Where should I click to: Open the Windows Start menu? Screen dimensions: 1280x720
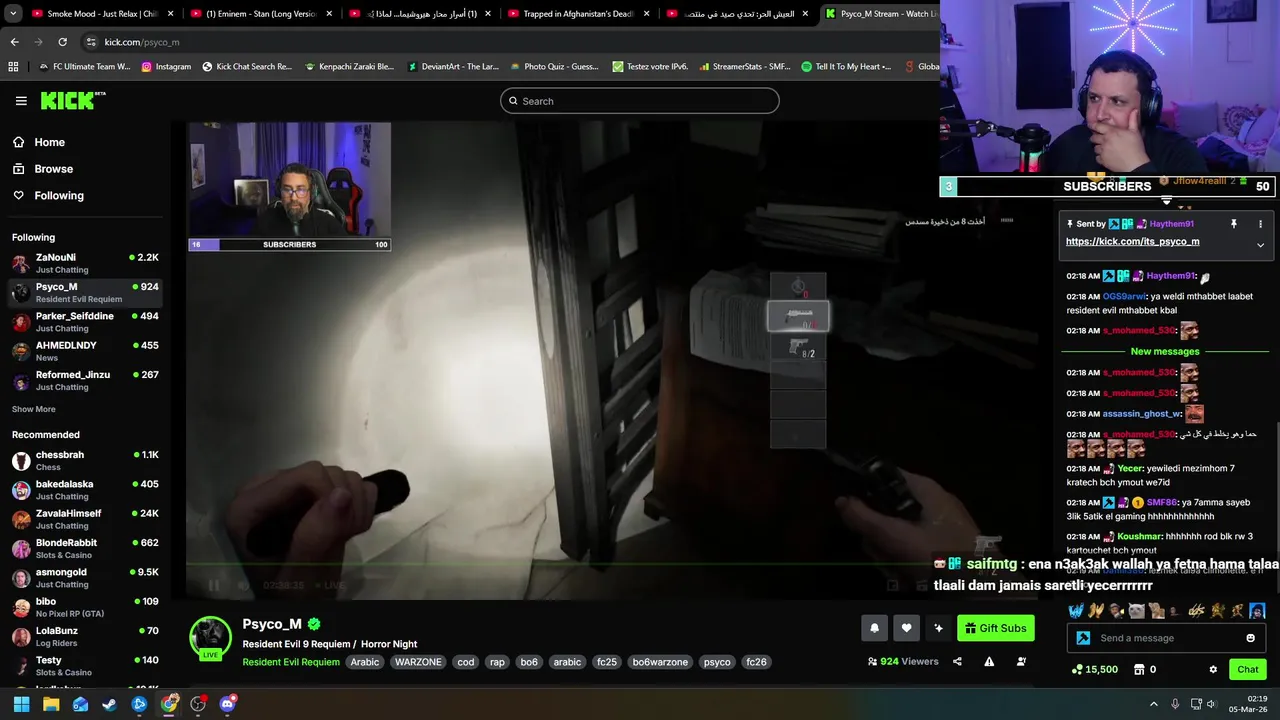pyautogui.click(x=21, y=704)
